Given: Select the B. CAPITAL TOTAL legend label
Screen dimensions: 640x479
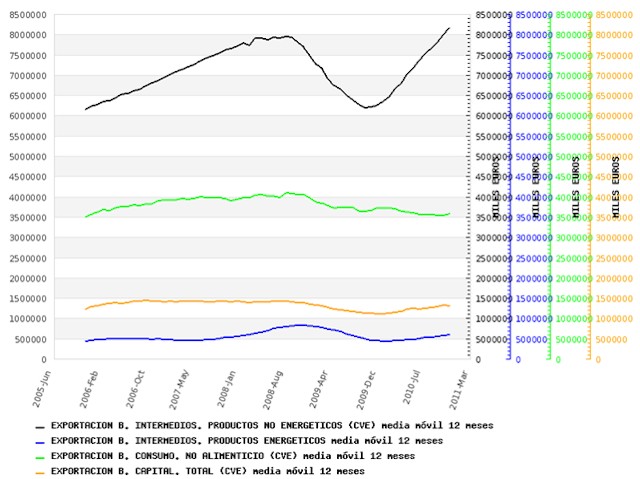Looking at the screenshot, I should coord(207,470).
